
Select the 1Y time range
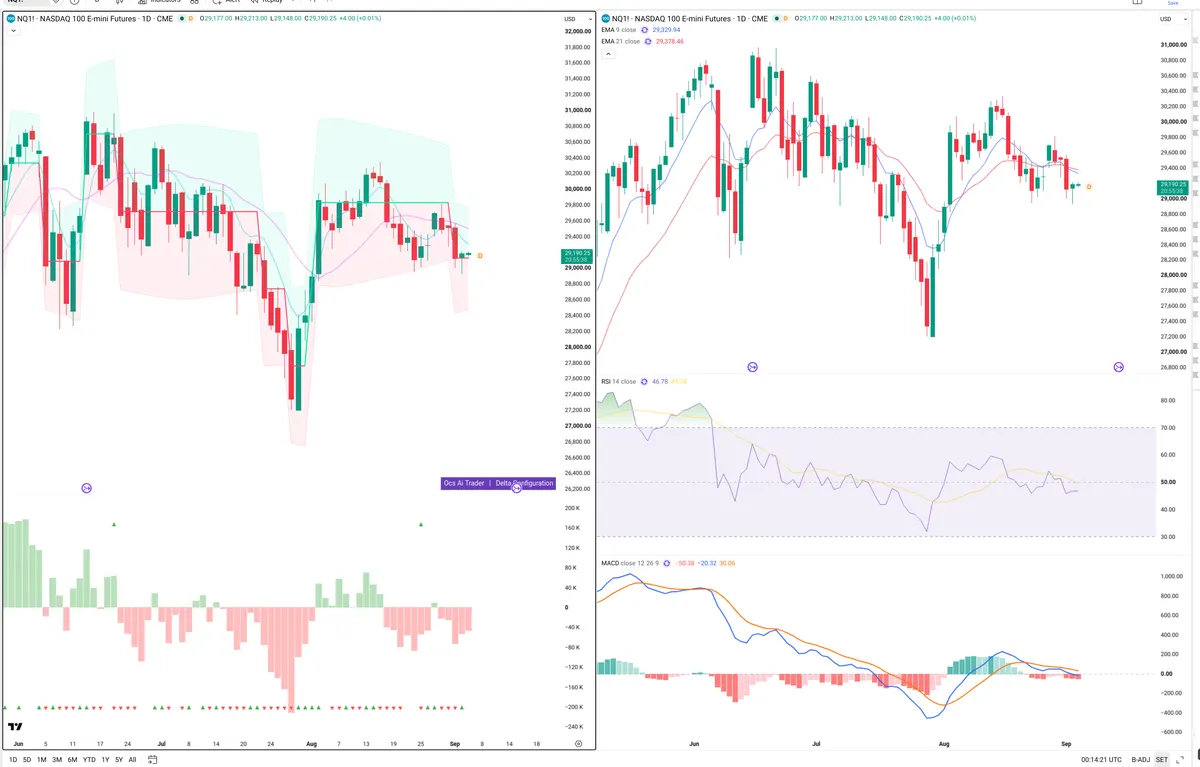[105, 759]
